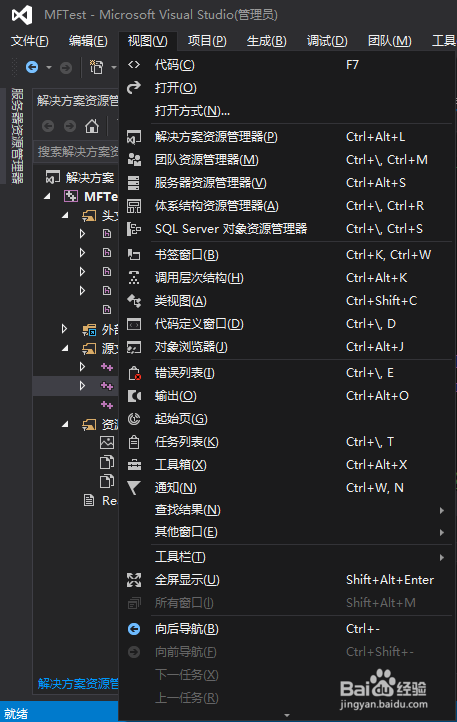Expand the 外部依赖项 folder node
The image size is (457, 722).
coord(64,329)
